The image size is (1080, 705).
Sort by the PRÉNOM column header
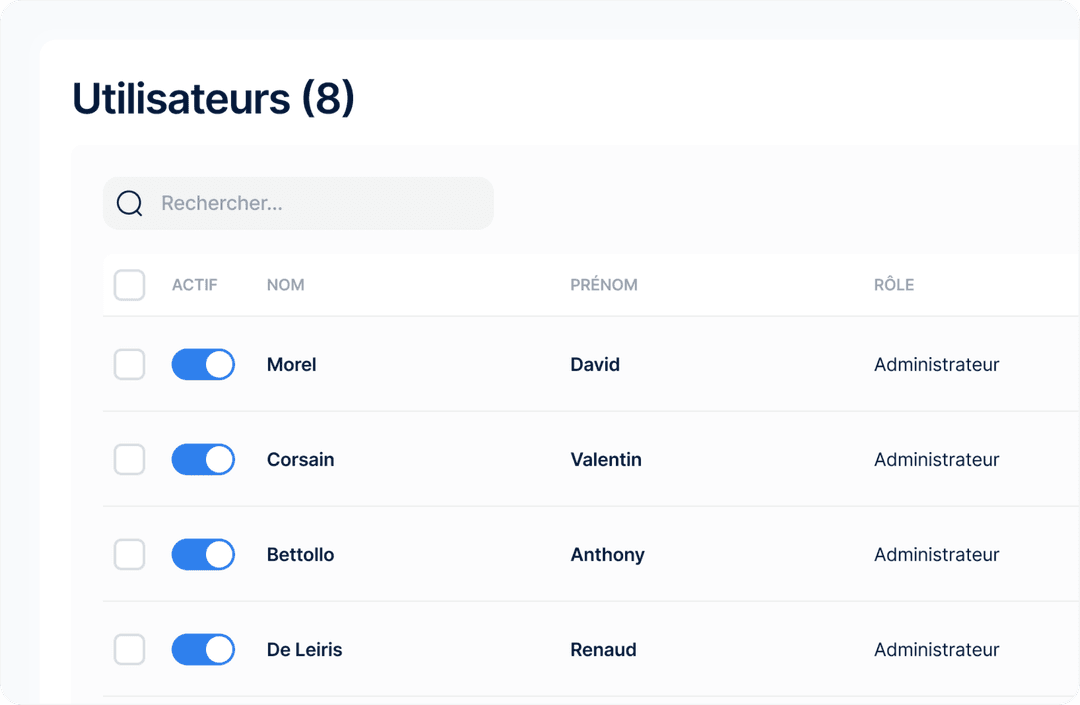(x=603, y=285)
